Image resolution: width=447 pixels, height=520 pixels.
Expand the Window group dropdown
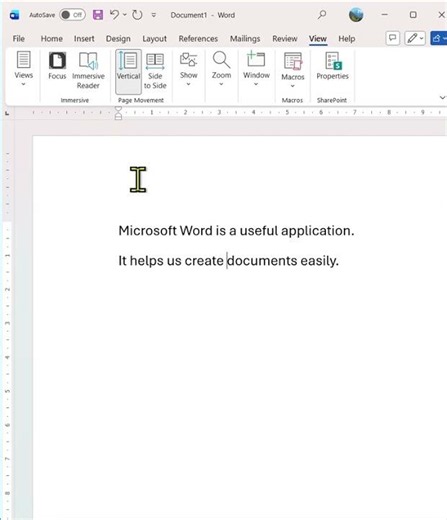[x=256, y=69]
